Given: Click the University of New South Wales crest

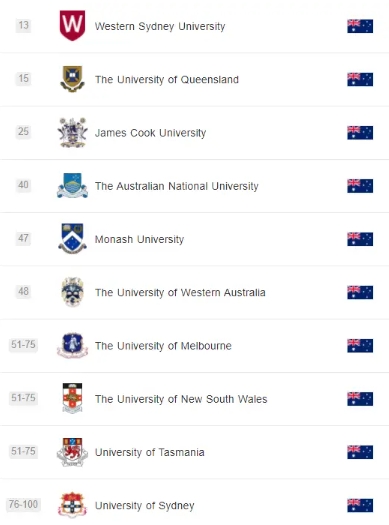Looking at the screenshot, I should pyautogui.click(x=72, y=398).
